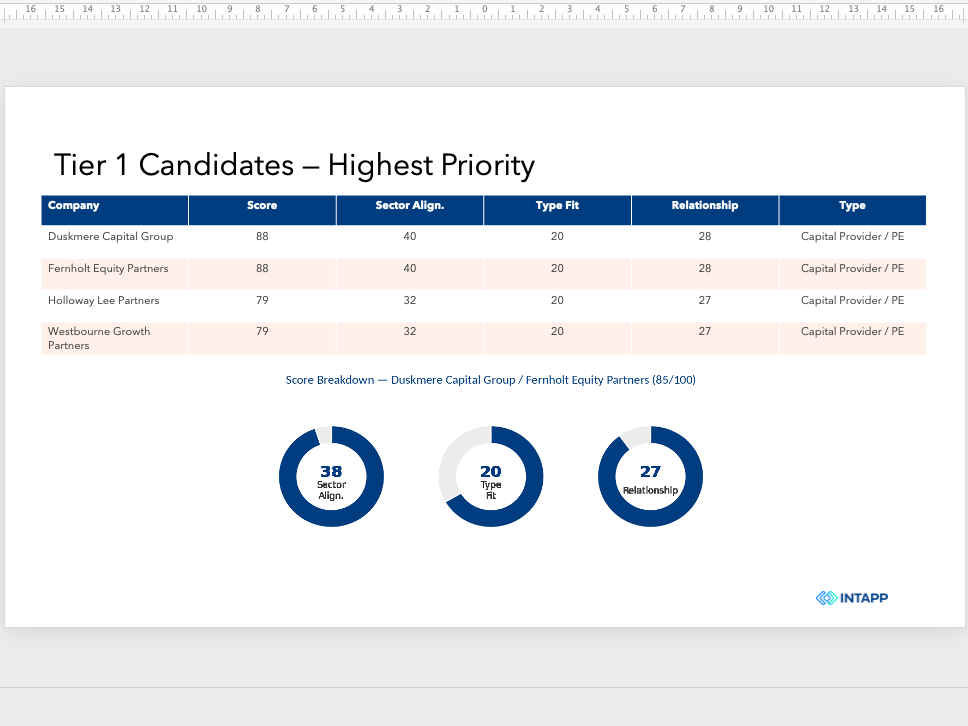Click the slide title text

(294, 165)
